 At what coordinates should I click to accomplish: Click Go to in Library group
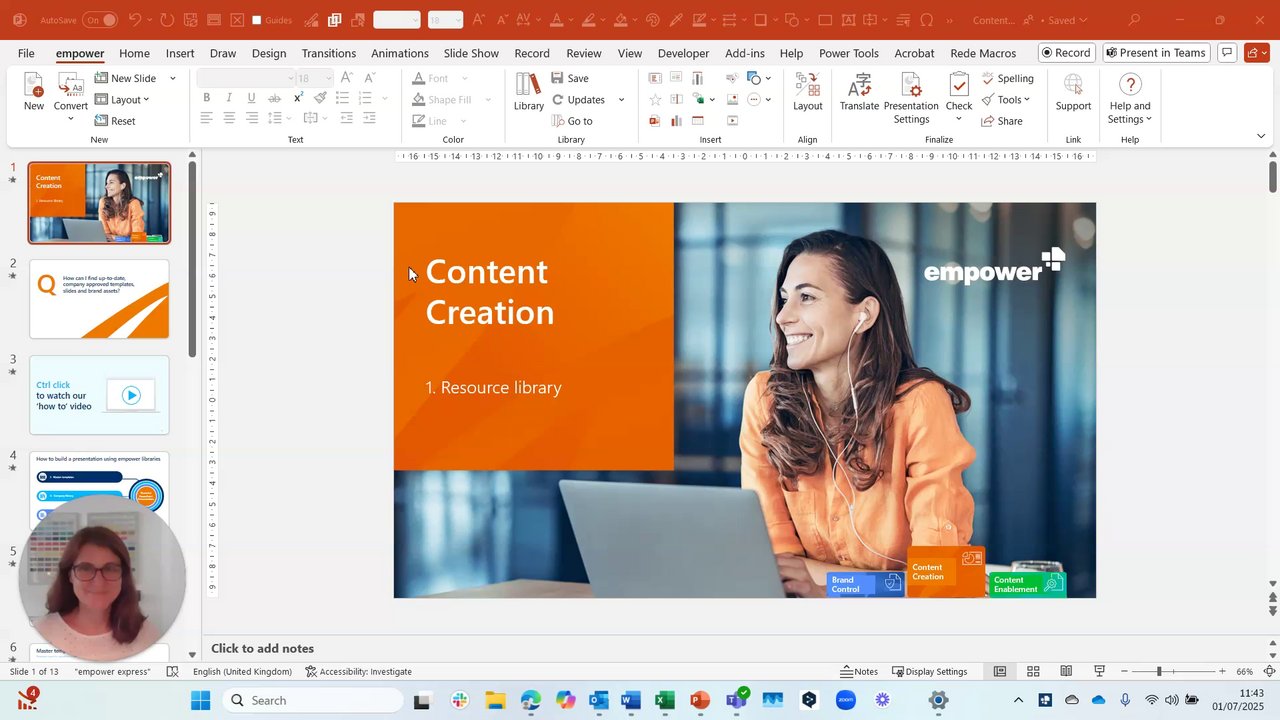point(572,121)
